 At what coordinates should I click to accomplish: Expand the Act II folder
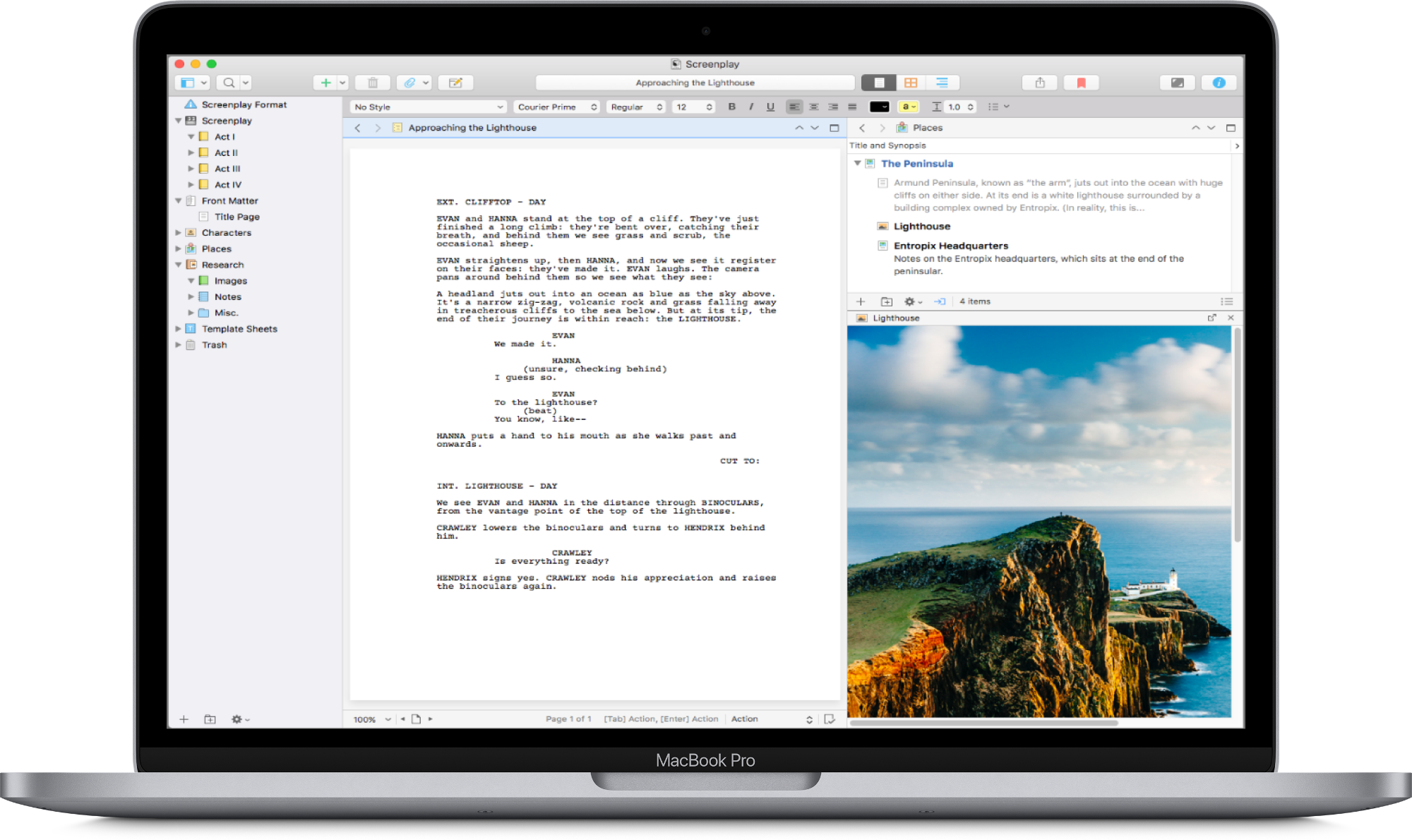(x=191, y=152)
